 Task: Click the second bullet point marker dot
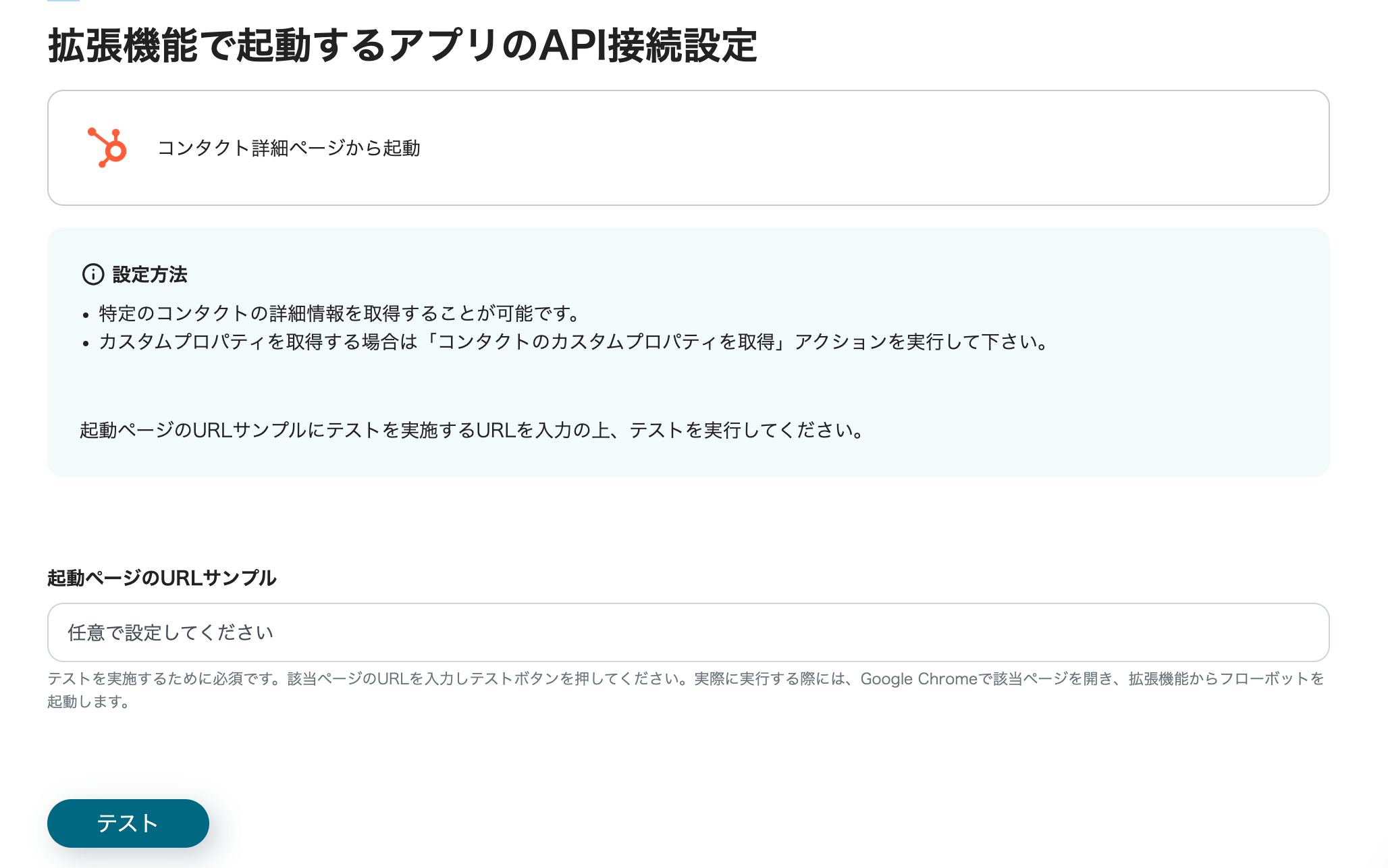click(x=86, y=344)
